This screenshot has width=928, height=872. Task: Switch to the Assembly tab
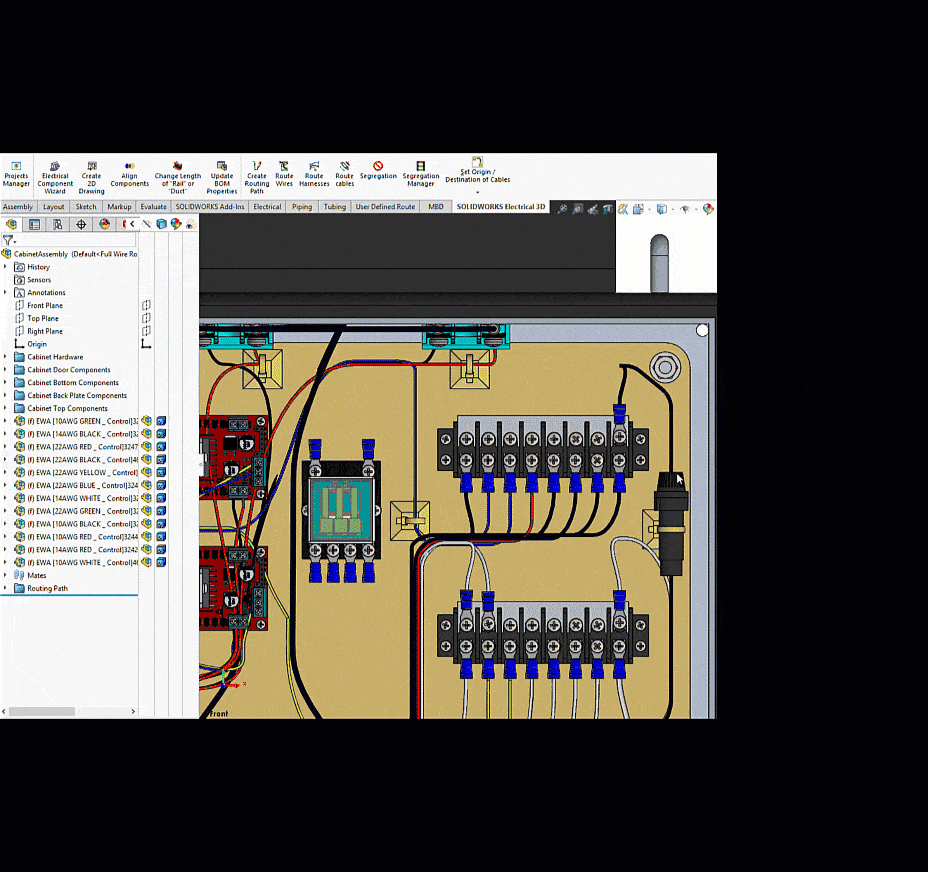tap(18, 207)
